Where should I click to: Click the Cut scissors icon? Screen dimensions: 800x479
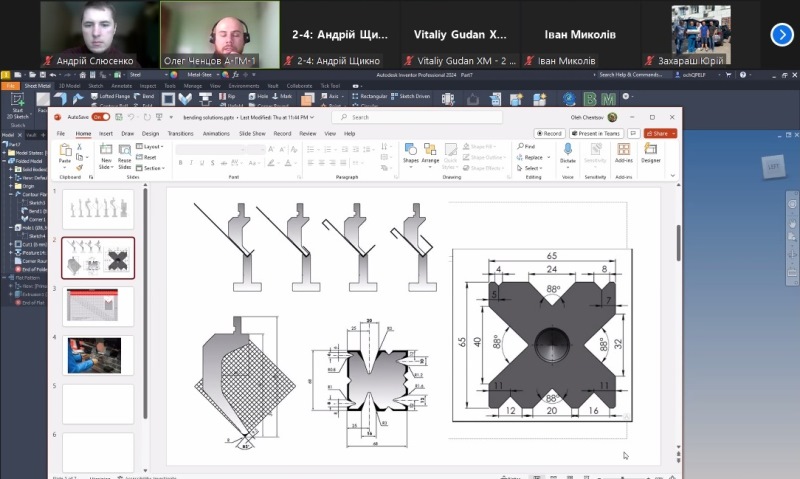click(80, 146)
